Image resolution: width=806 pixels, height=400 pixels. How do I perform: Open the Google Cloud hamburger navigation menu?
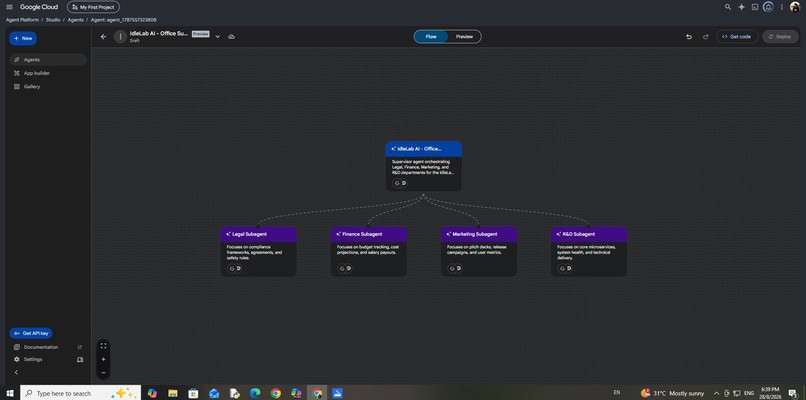tap(9, 7)
